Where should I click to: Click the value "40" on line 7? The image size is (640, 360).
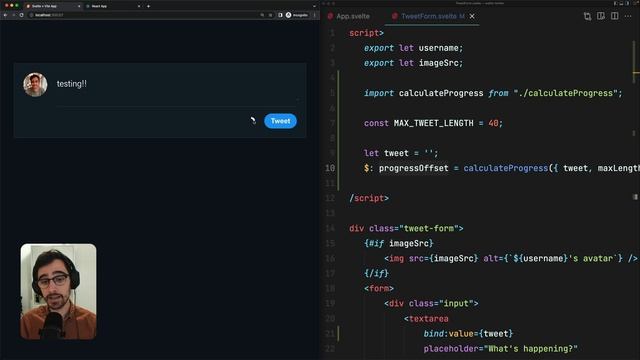coord(493,123)
